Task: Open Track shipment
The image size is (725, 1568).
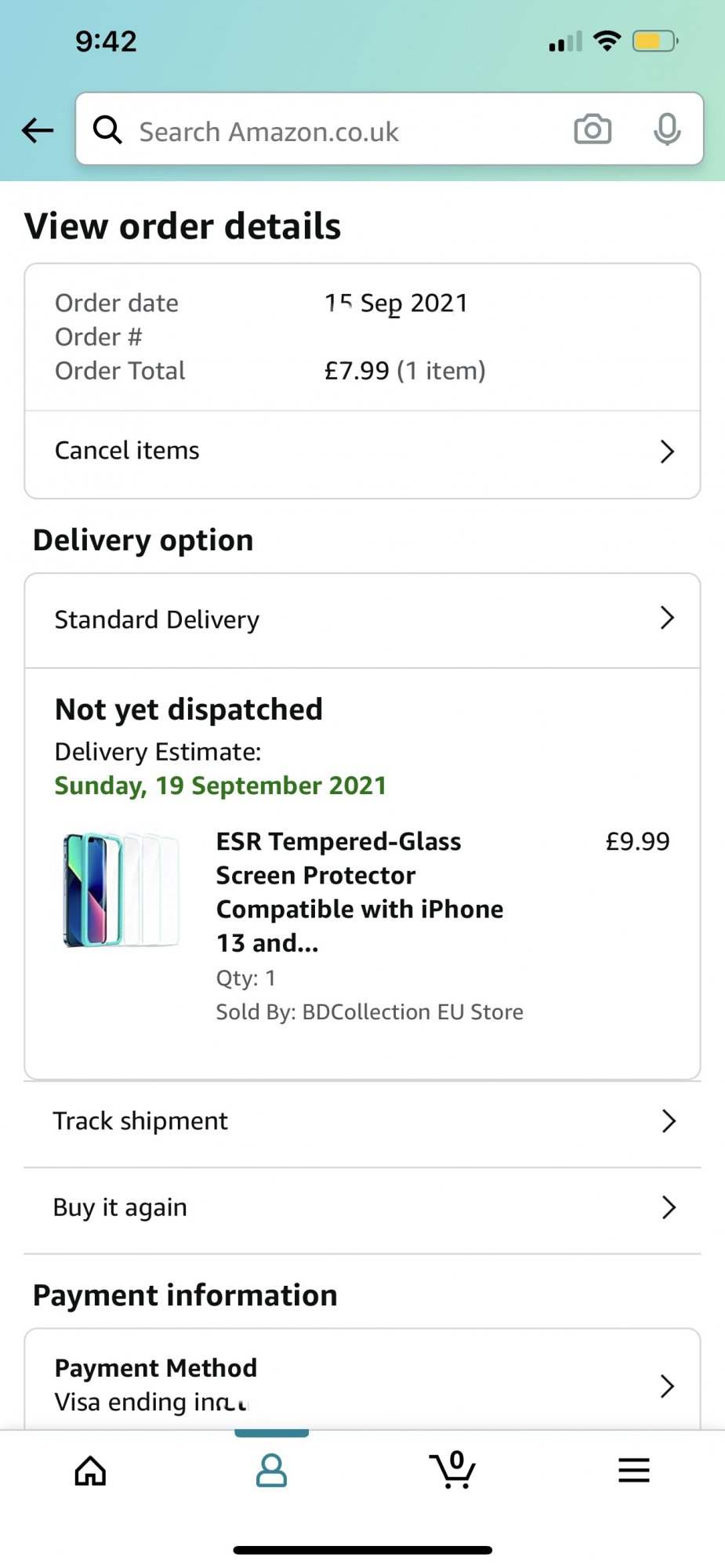Action: [140, 1121]
